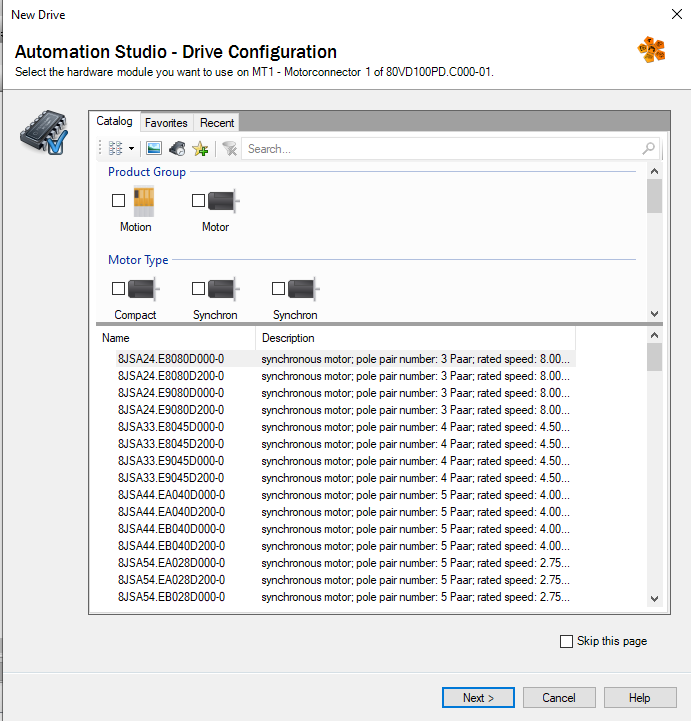Sort by the Name column header
691x721 pixels.
click(176, 338)
